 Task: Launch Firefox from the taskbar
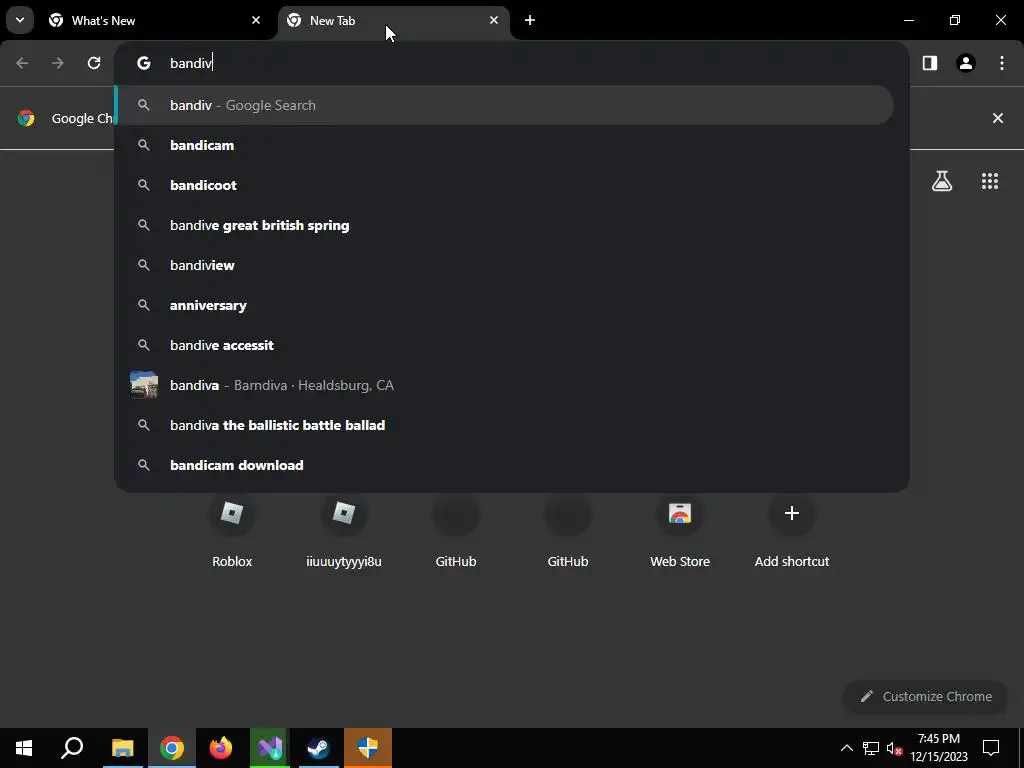click(x=221, y=748)
